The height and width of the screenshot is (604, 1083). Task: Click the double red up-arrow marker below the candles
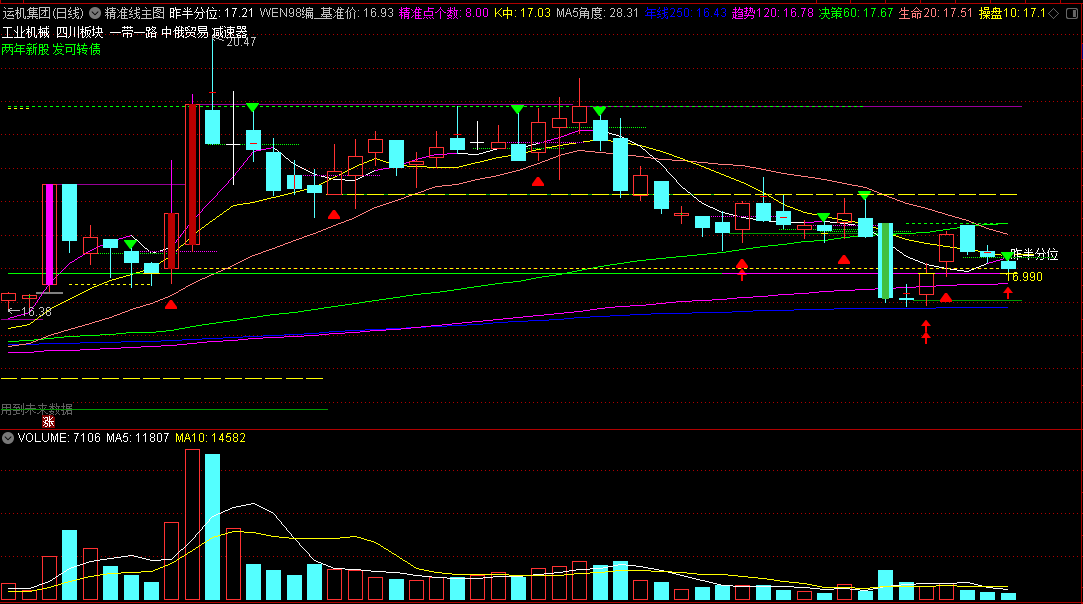tap(926, 332)
